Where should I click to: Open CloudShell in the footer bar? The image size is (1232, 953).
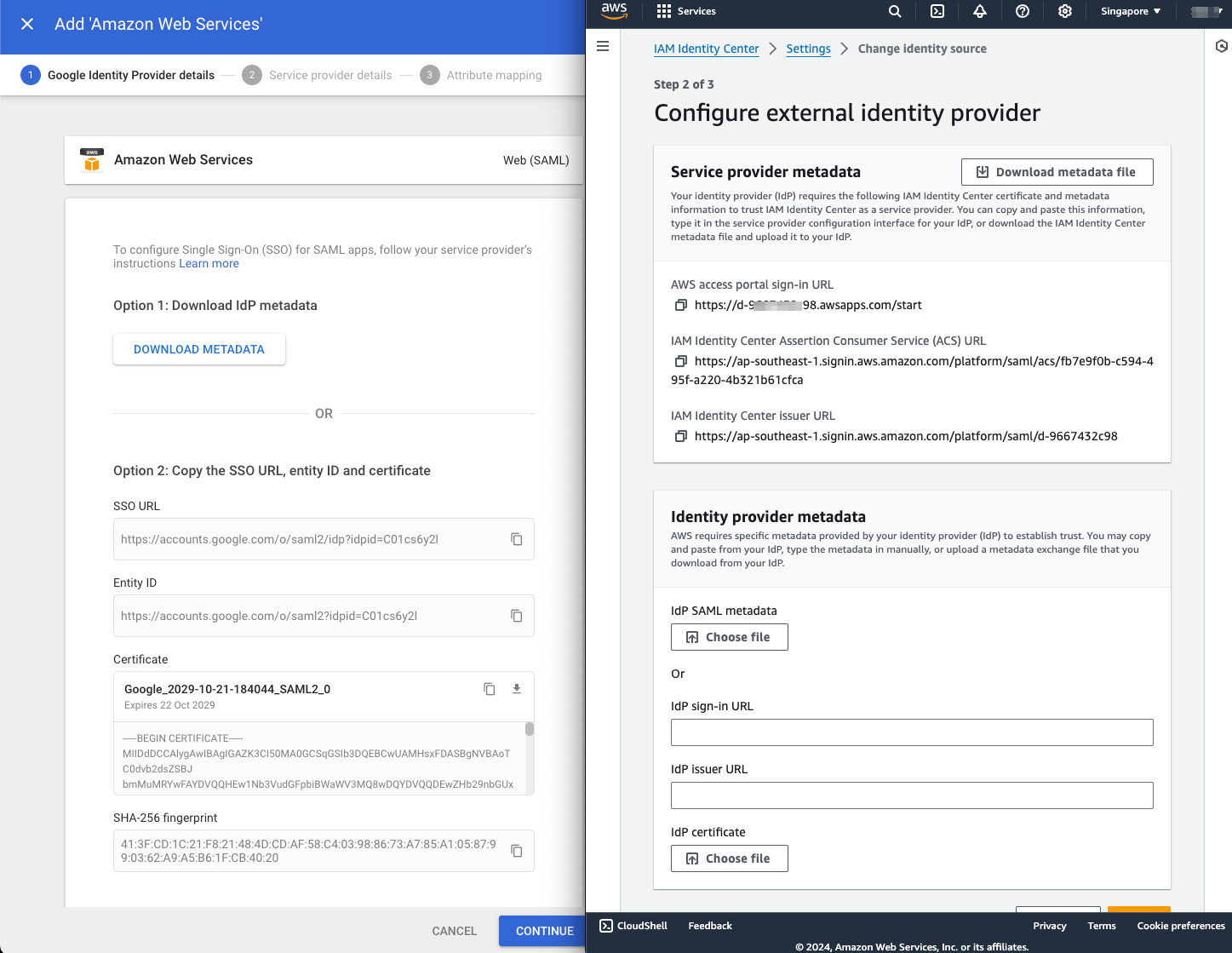tap(633, 926)
